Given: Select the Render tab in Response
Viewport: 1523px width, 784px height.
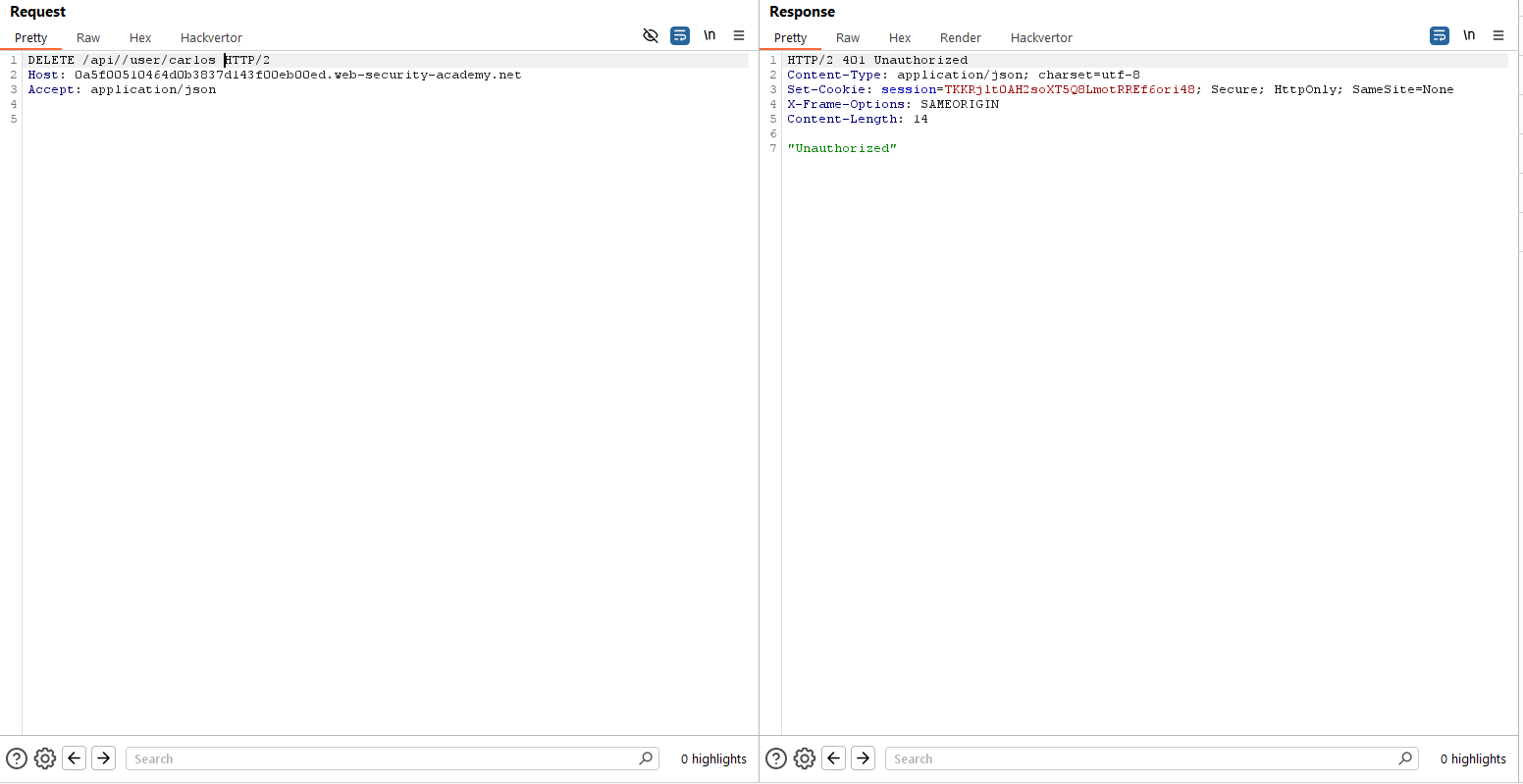Looking at the screenshot, I should click(x=960, y=38).
